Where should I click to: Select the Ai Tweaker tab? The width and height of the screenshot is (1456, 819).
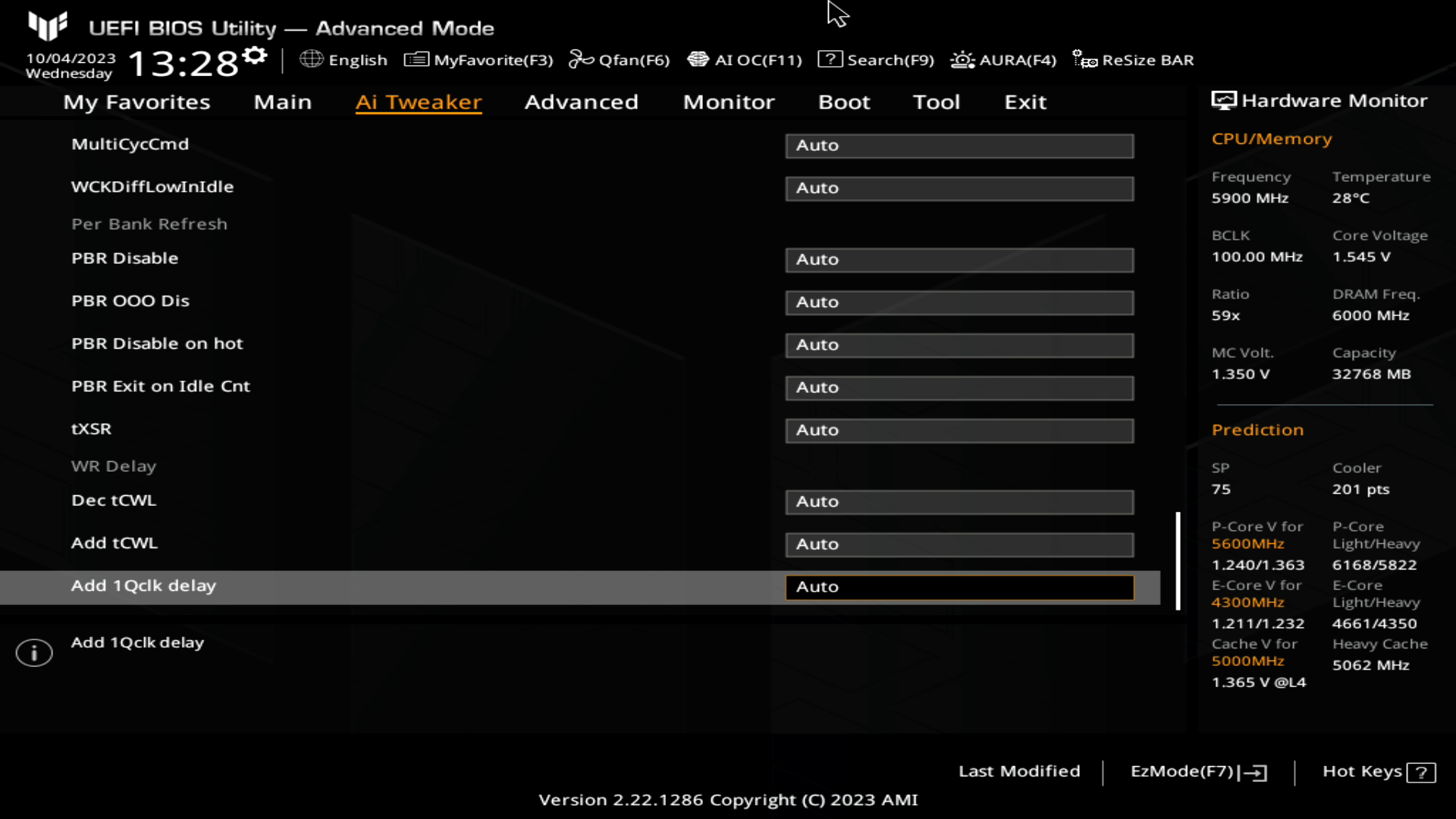pyautogui.click(x=419, y=102)
